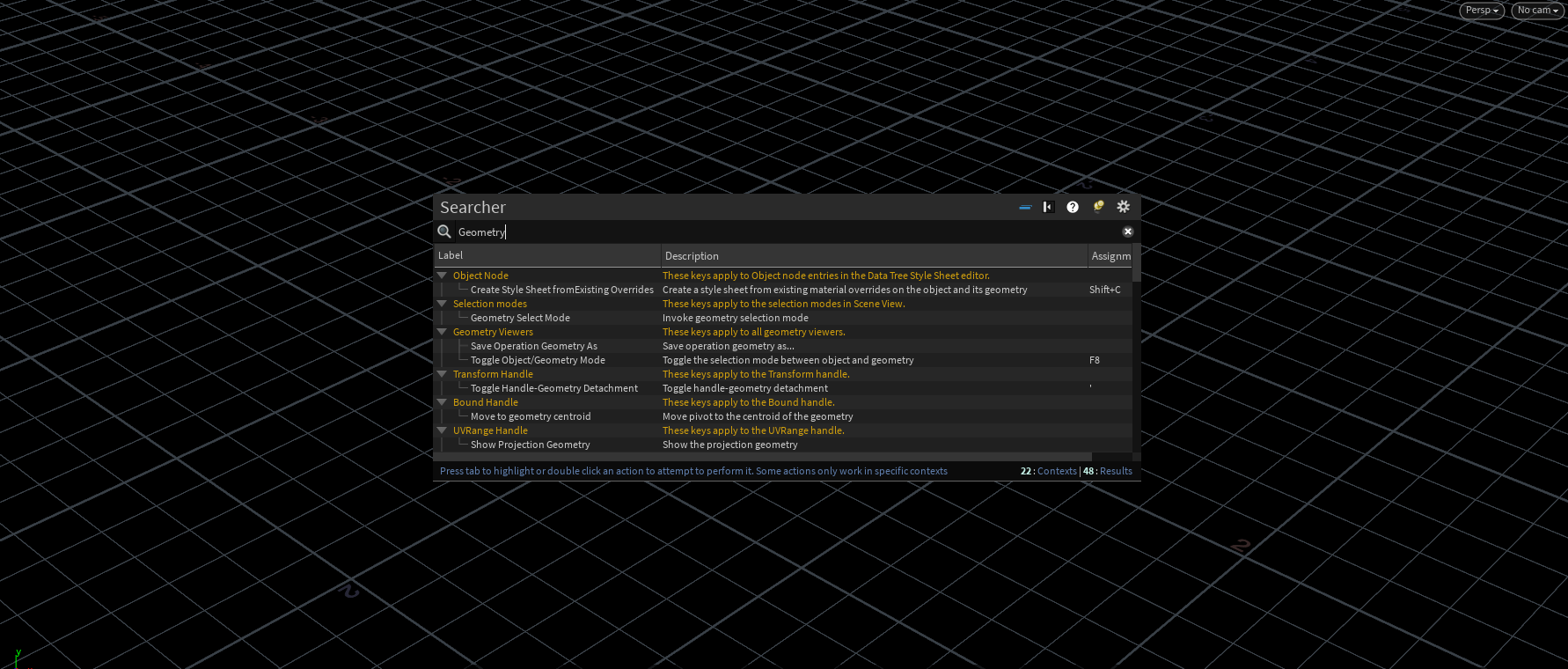Open Searcher settings gear icon
Image resolution: width=1568 pixels, height=669 pixels.
pos(1124,206)
